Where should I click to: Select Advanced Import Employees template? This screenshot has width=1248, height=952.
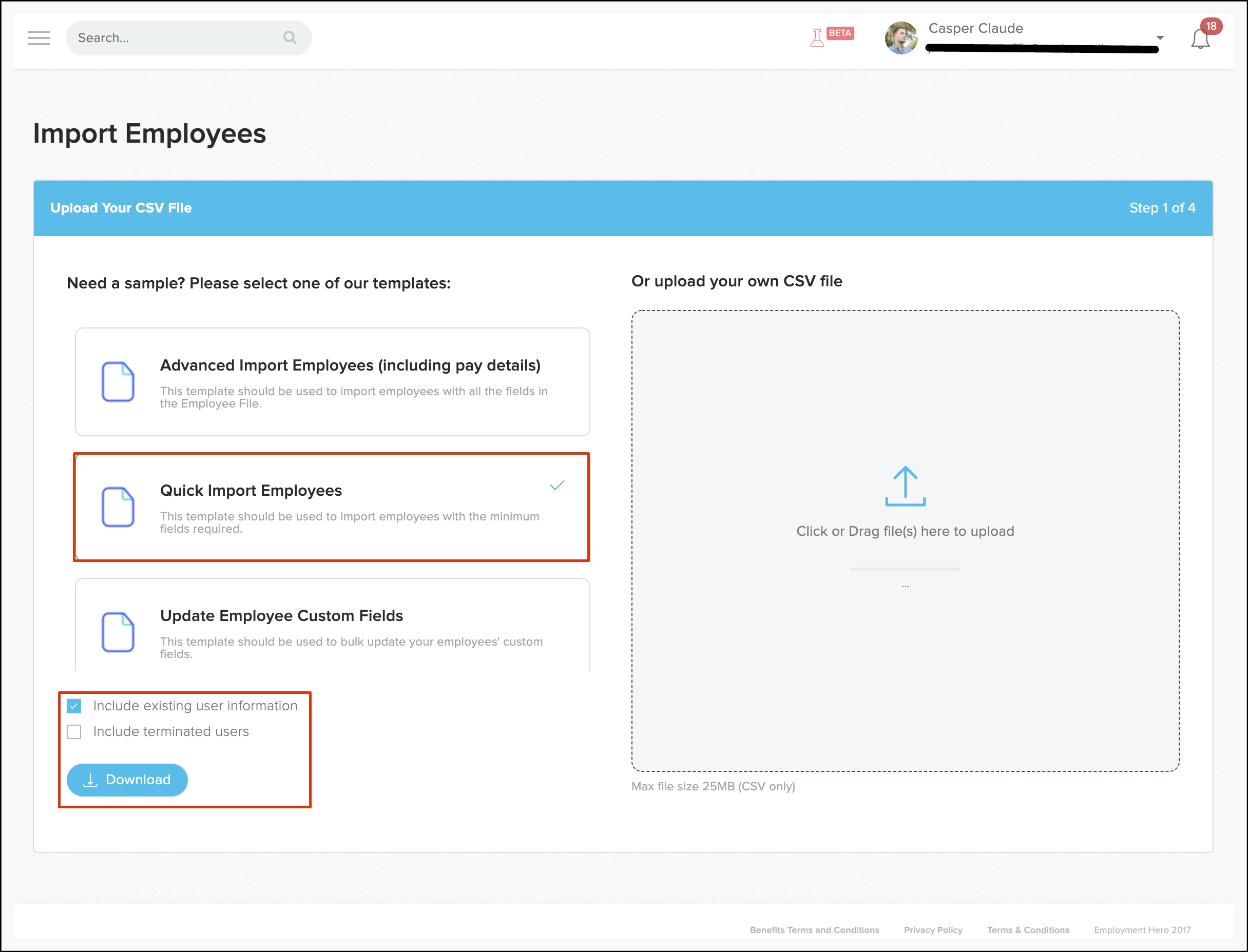tap(350, 365)
